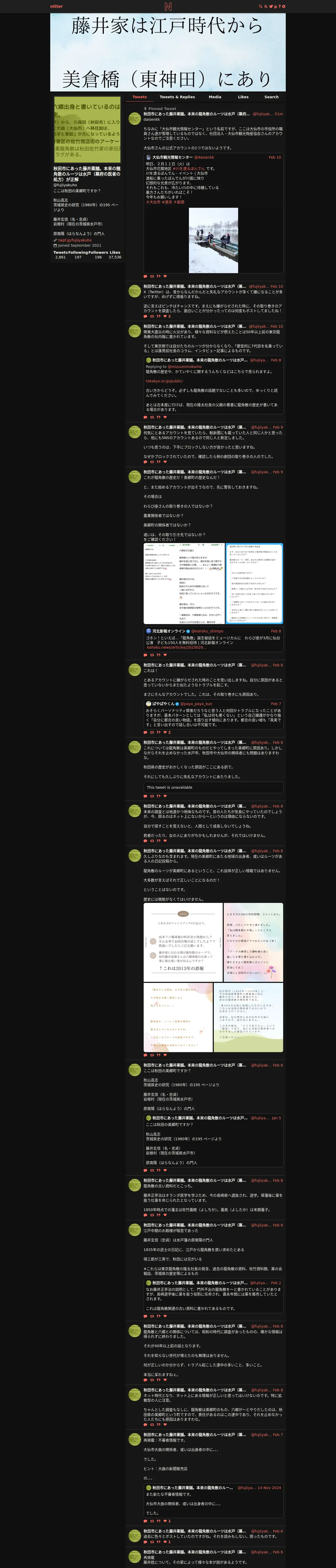Open the snowy river boat photo

[x=214, y=240]
